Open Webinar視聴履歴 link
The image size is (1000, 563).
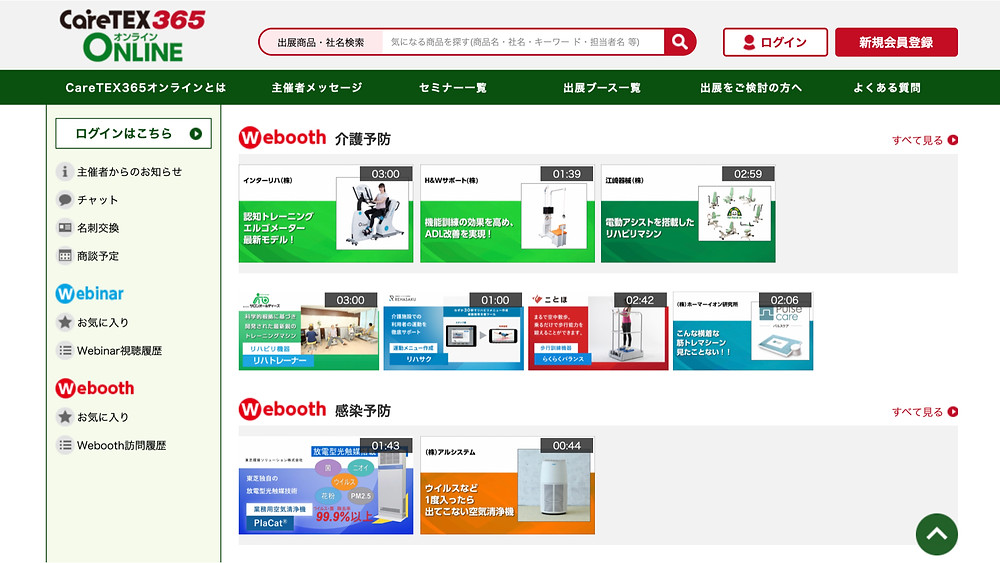[119, 351]
